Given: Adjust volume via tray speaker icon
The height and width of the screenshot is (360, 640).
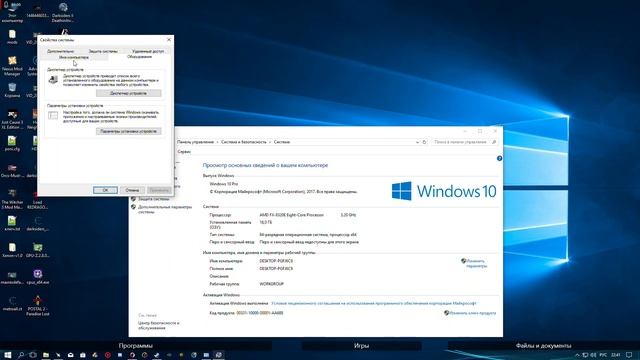Looking at the screenshot, I should coord(593,355).
